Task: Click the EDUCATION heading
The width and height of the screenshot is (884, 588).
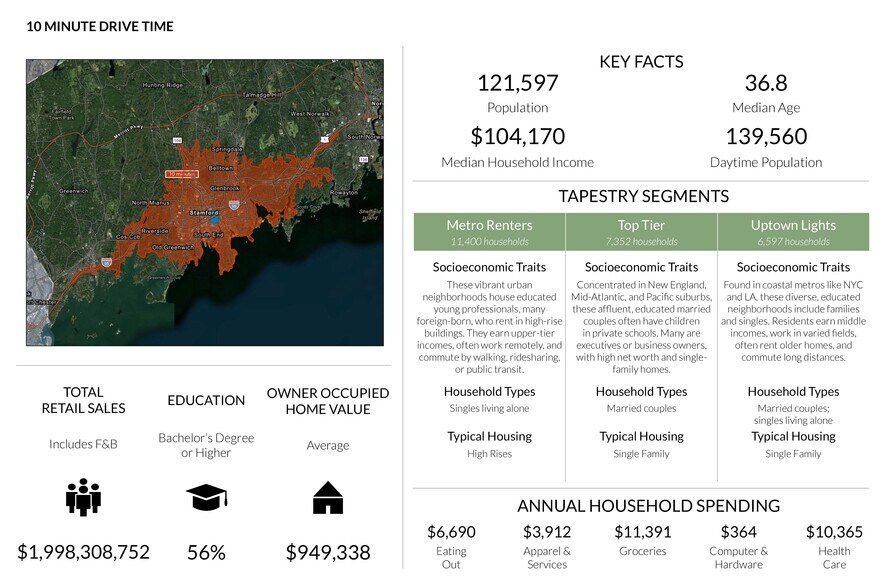Action: pyautogui.click(x=206, y=400)
